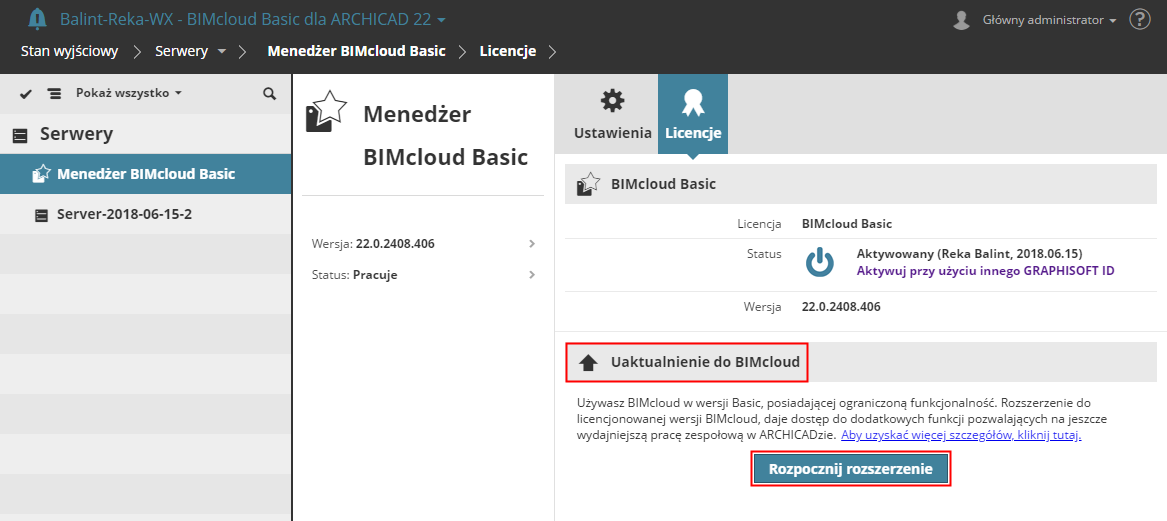Click the user avatar icon

coord(962,20)
